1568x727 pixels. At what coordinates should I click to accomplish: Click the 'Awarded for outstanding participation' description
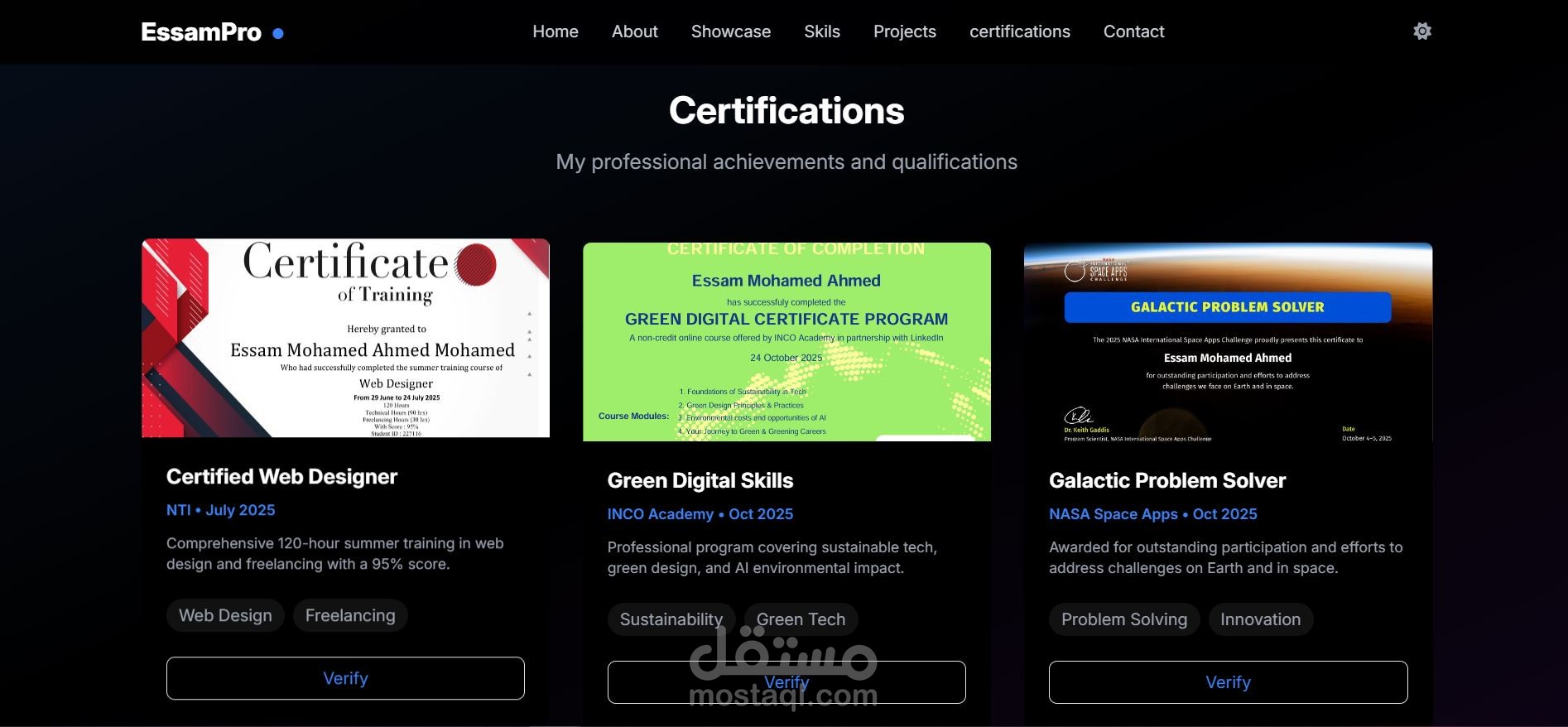click(x=1226, y=557)
